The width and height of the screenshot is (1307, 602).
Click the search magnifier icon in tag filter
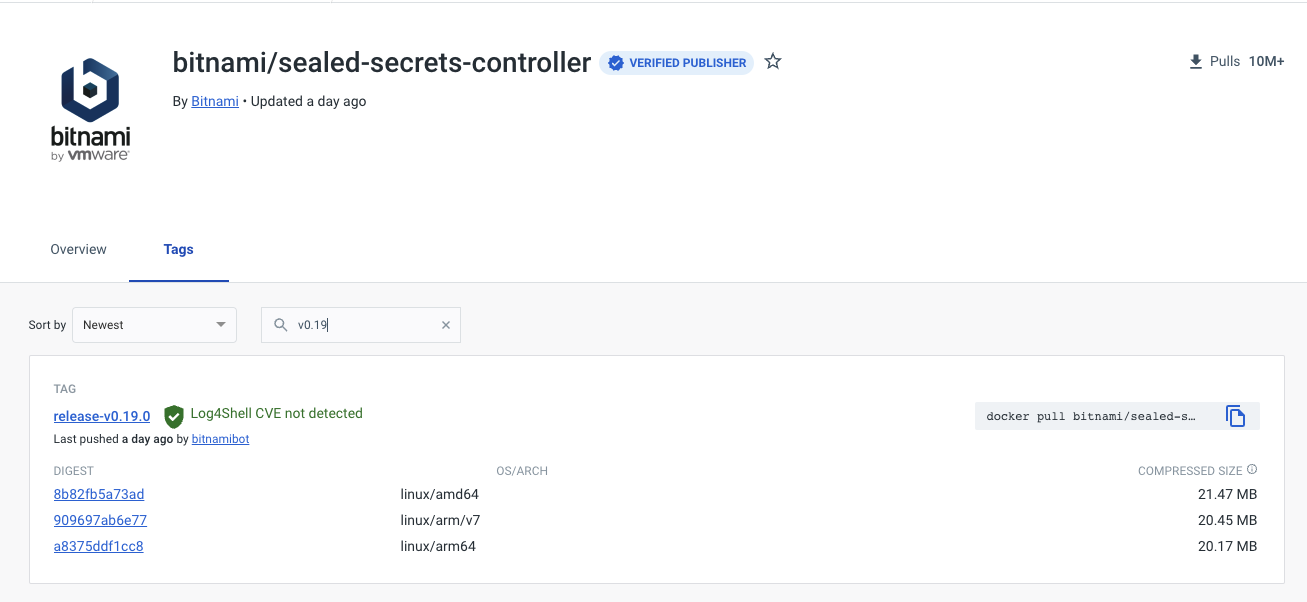pyautogui.click(x=280, y=324)
